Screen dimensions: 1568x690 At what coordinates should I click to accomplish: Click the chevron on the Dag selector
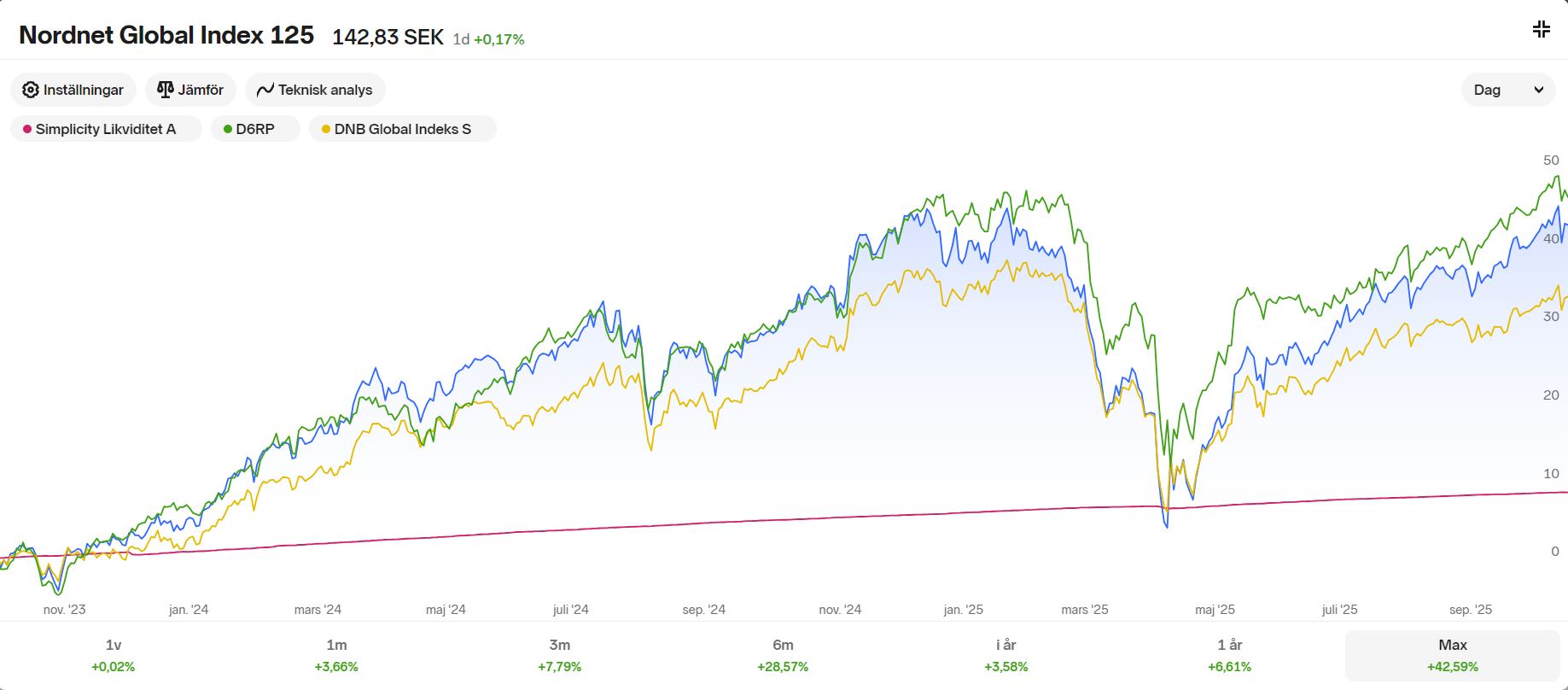pyautogui.click(x=1539, y=90)
